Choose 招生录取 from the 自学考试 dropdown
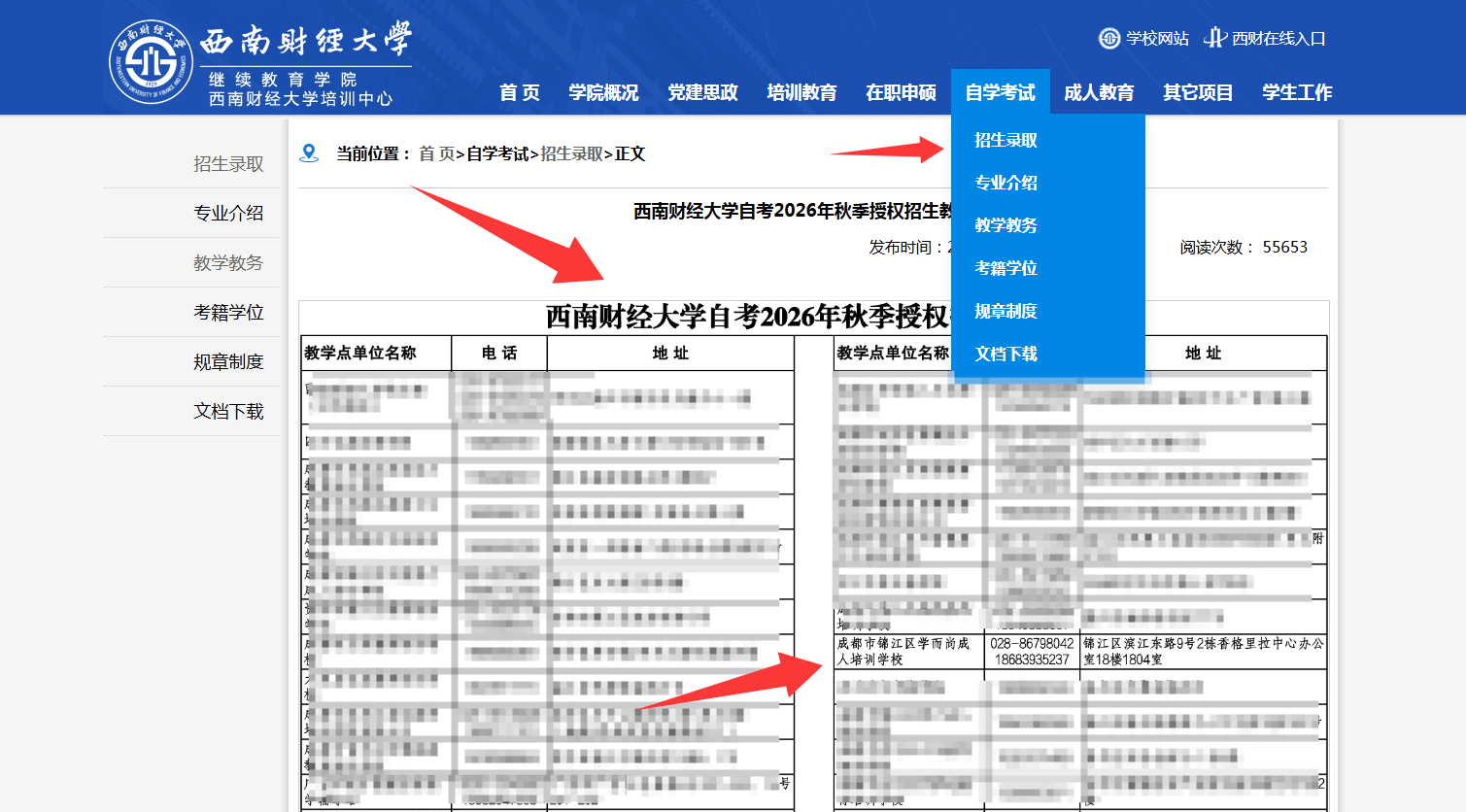1466x812 pixels. (x=1006, y=140)
